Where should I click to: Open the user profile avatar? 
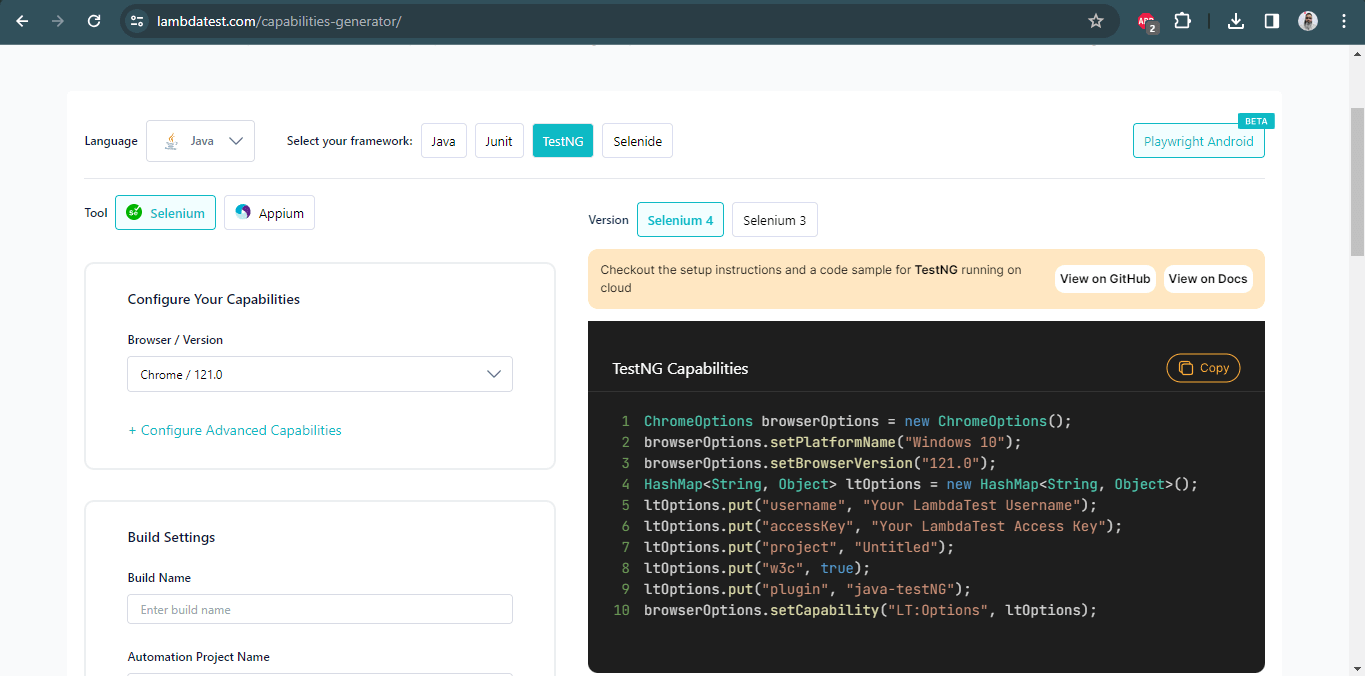point(1308,21)
